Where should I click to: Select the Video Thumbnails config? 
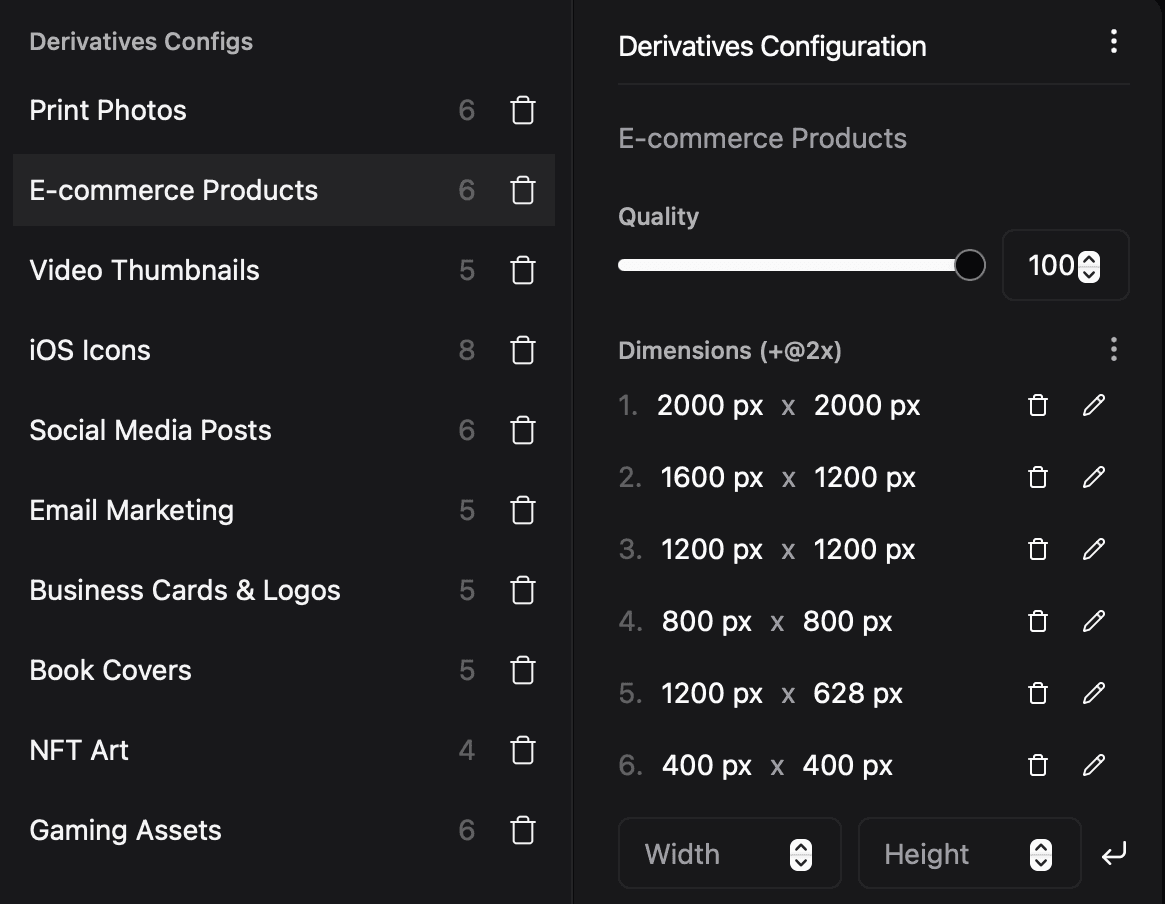[x=145, y=270]
